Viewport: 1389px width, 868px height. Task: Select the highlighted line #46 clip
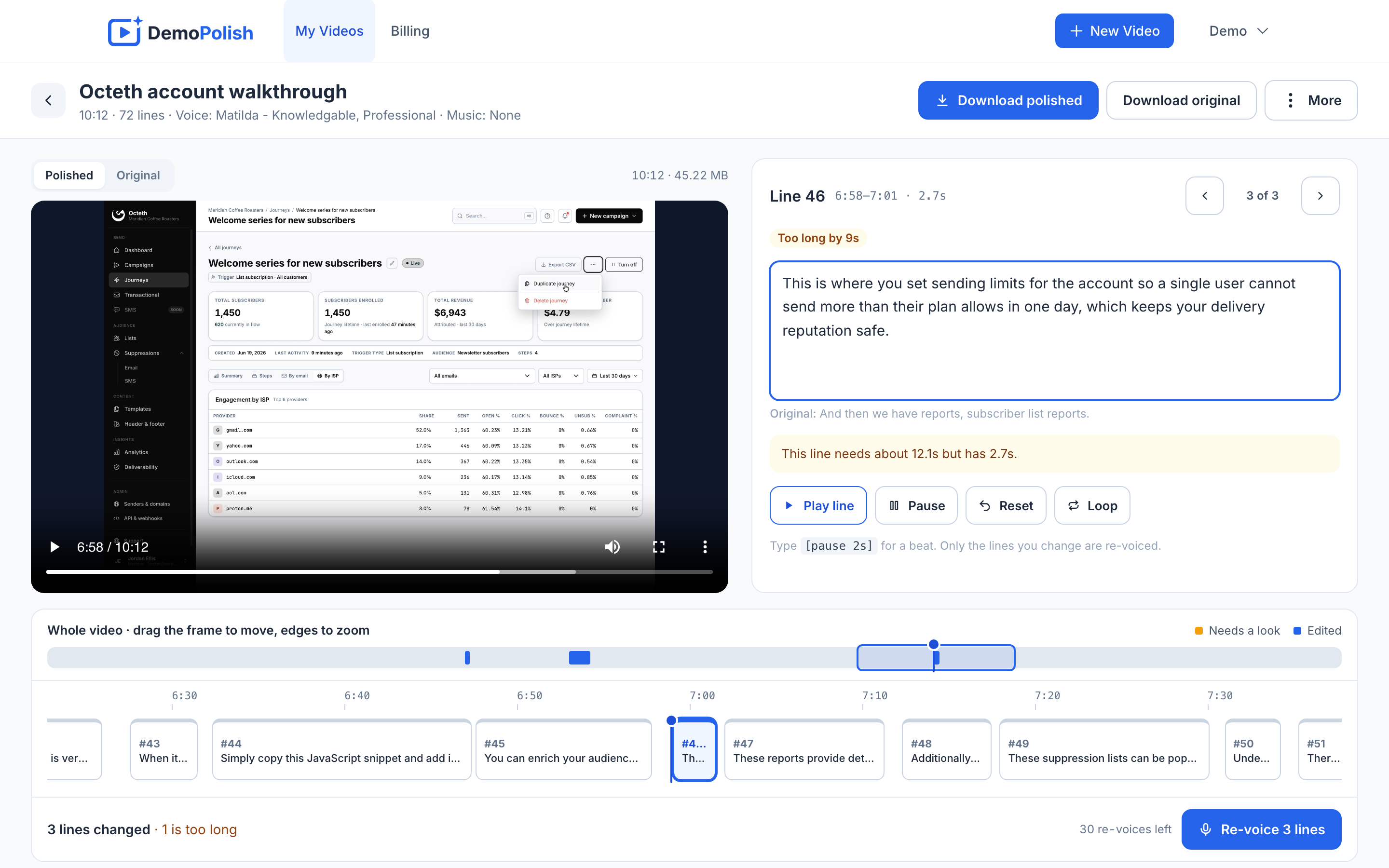coord(694,750)
